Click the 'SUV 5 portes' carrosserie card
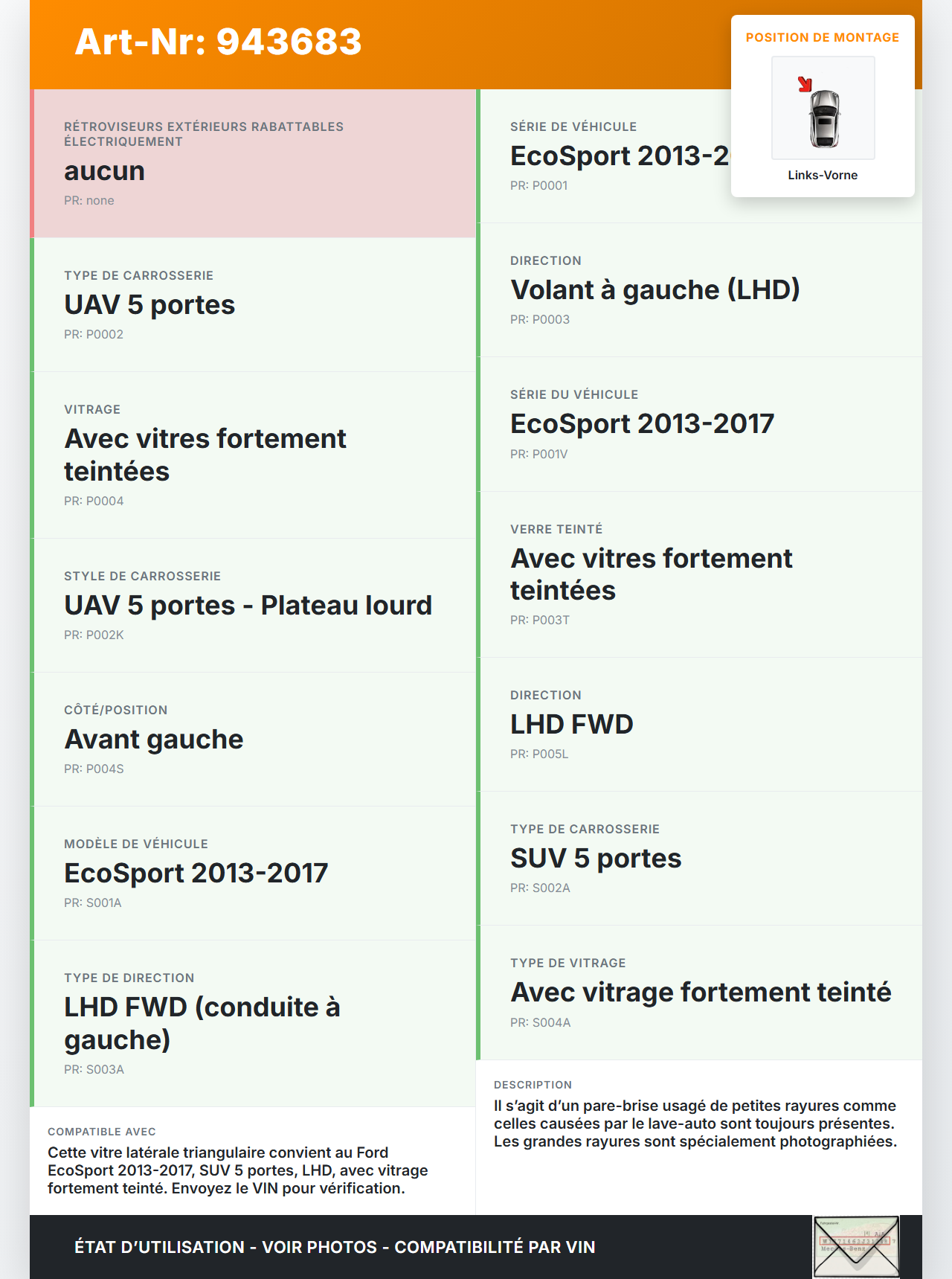Viewport: 952px width, 1279px height. point(701,859)
